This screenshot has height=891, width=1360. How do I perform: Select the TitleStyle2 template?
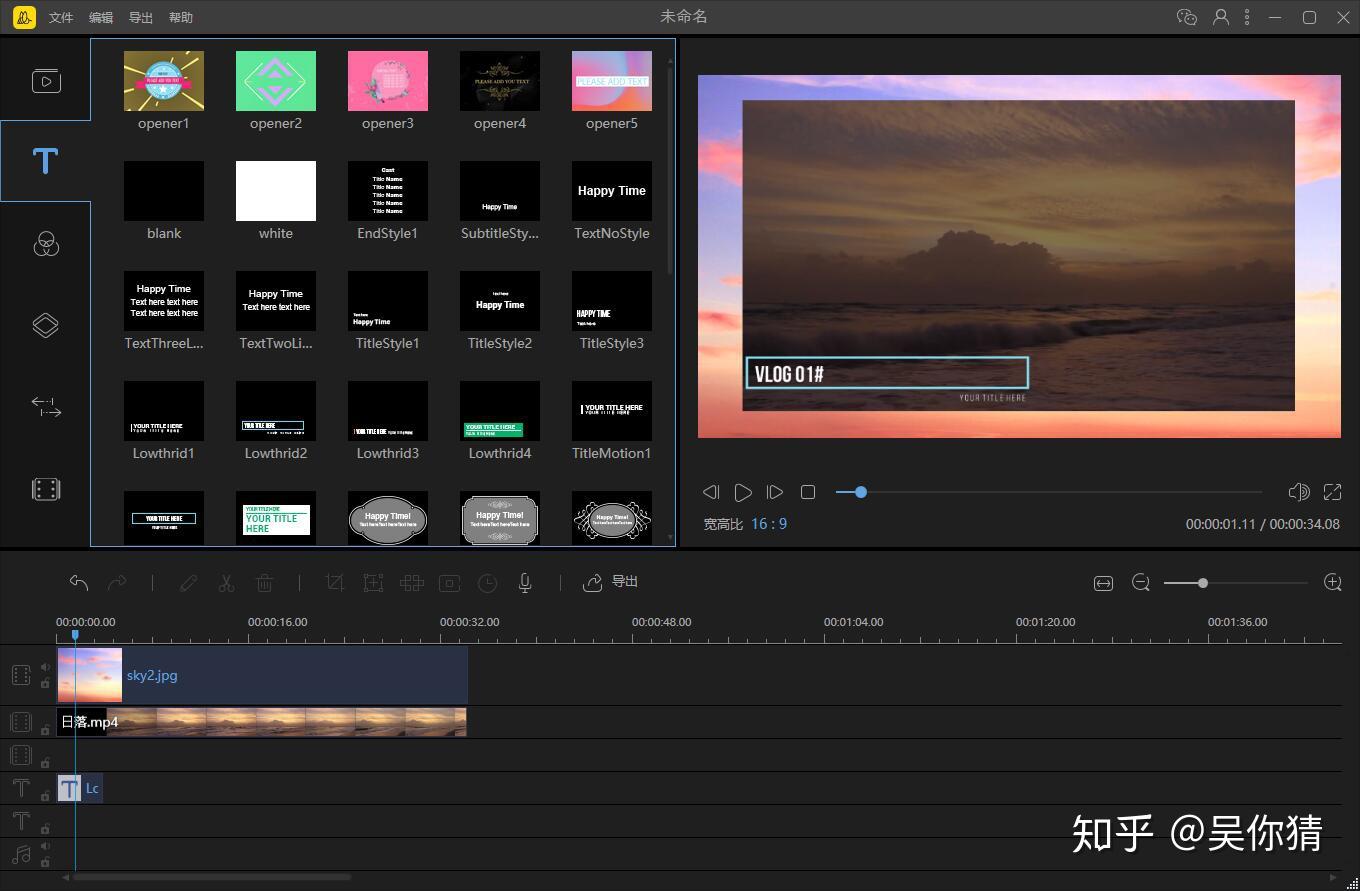click(x=500, y=301)
